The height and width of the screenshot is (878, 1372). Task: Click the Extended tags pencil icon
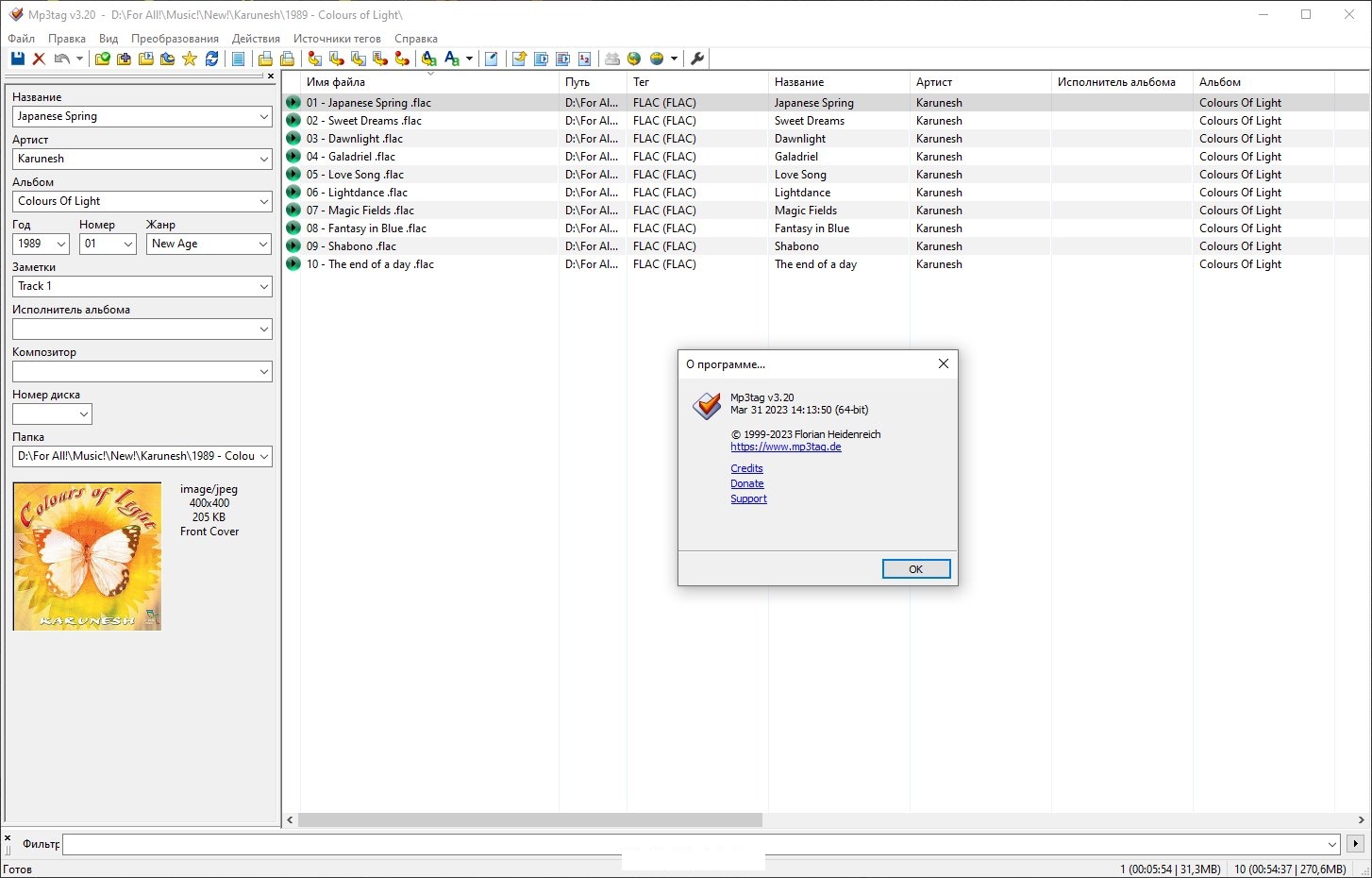coord(492,59)
